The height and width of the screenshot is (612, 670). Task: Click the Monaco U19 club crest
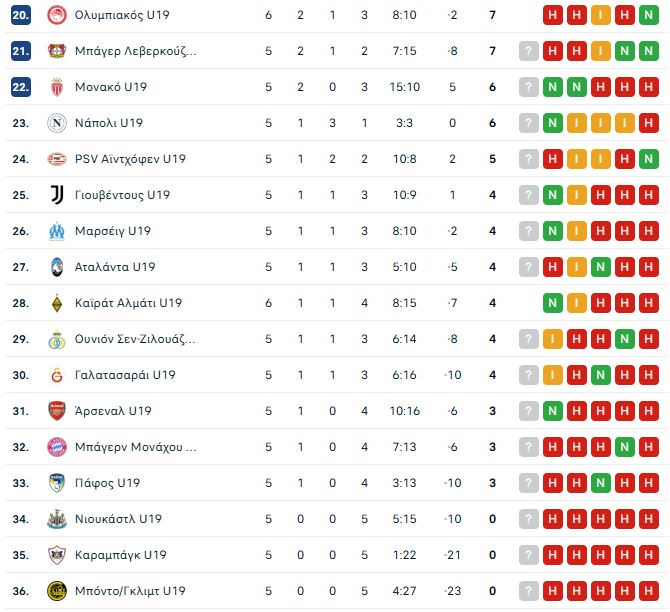pos(56,87)
